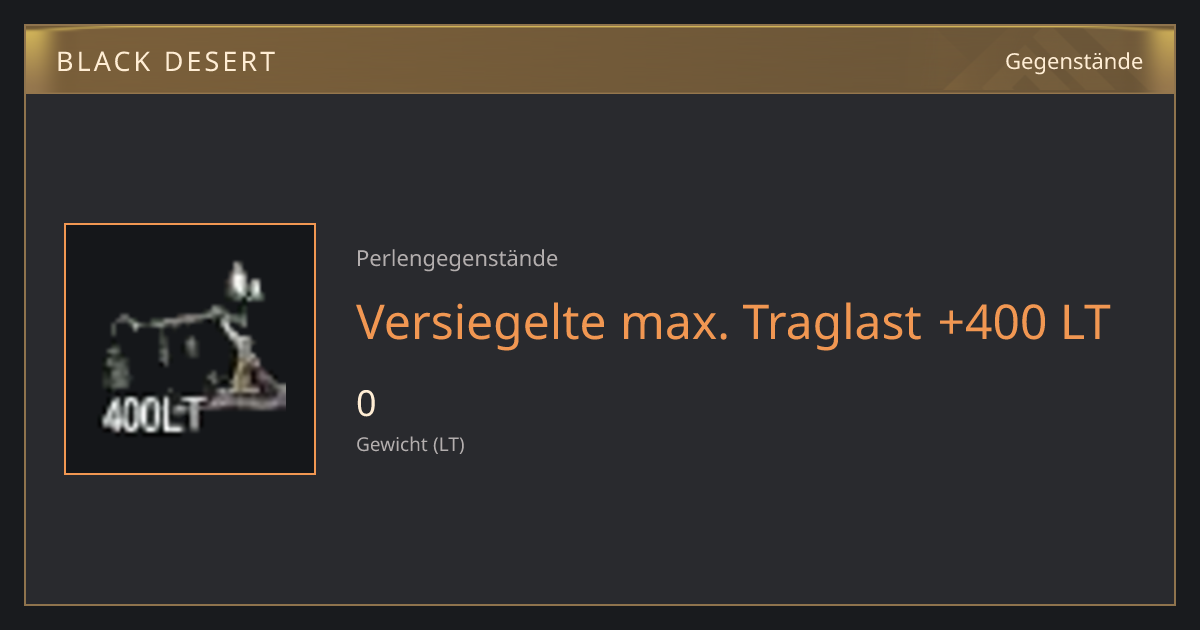Select the weight value 0
Image resolution: width=1200 pixels, height=630 pixels.
click(x=366, y=404)
